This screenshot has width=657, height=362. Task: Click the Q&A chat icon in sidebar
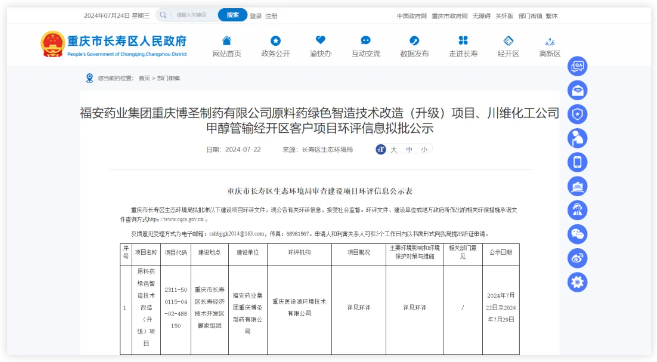577,66
